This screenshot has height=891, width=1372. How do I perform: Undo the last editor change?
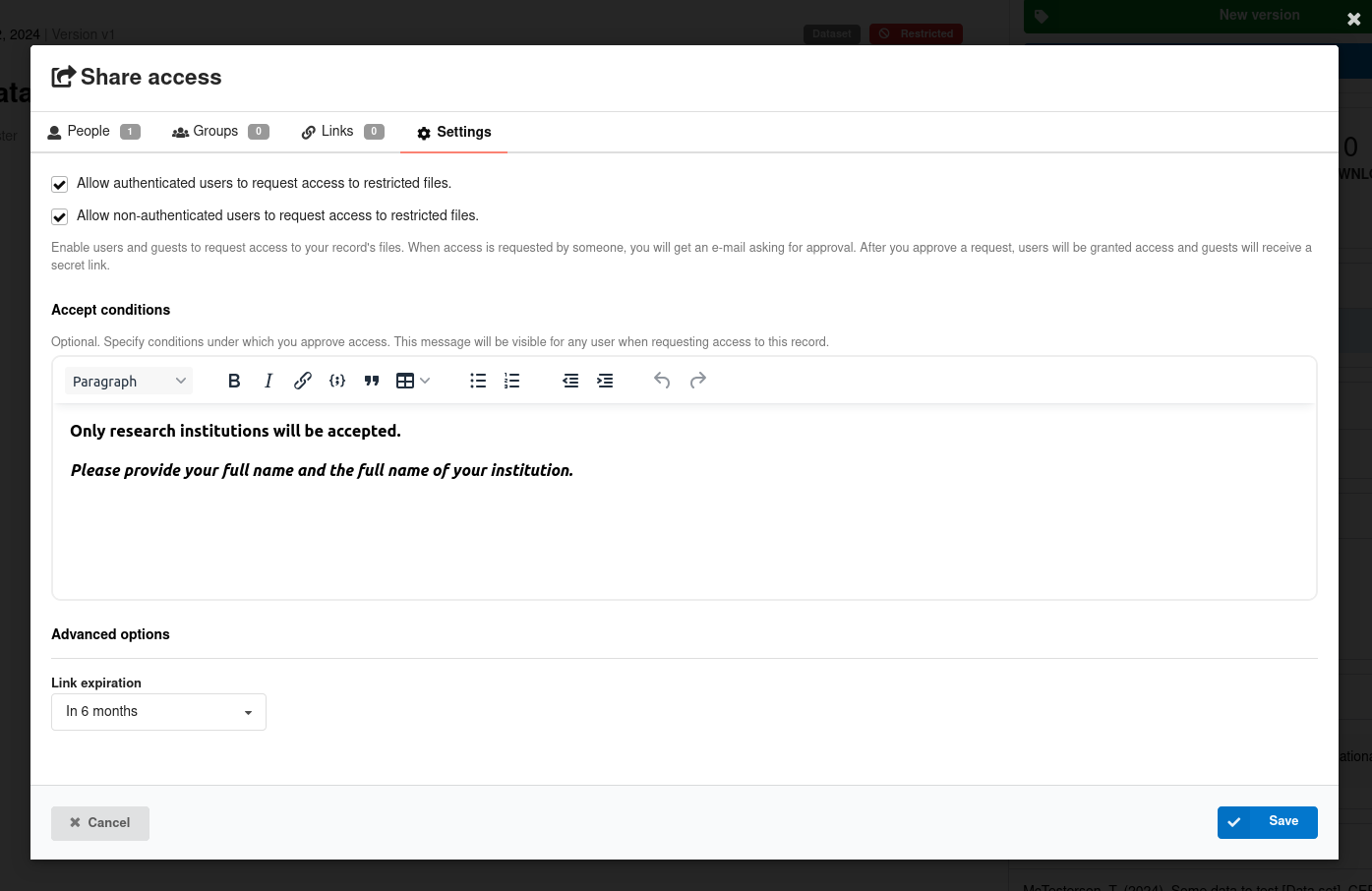pos(662,382)
